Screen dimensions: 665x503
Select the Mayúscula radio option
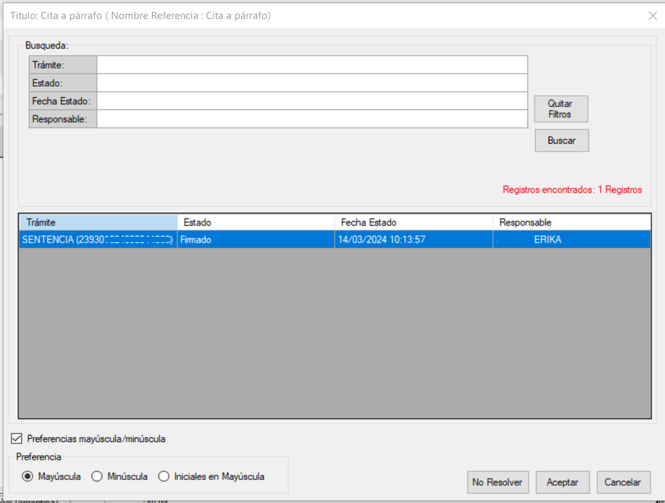(x=28, y=477)
